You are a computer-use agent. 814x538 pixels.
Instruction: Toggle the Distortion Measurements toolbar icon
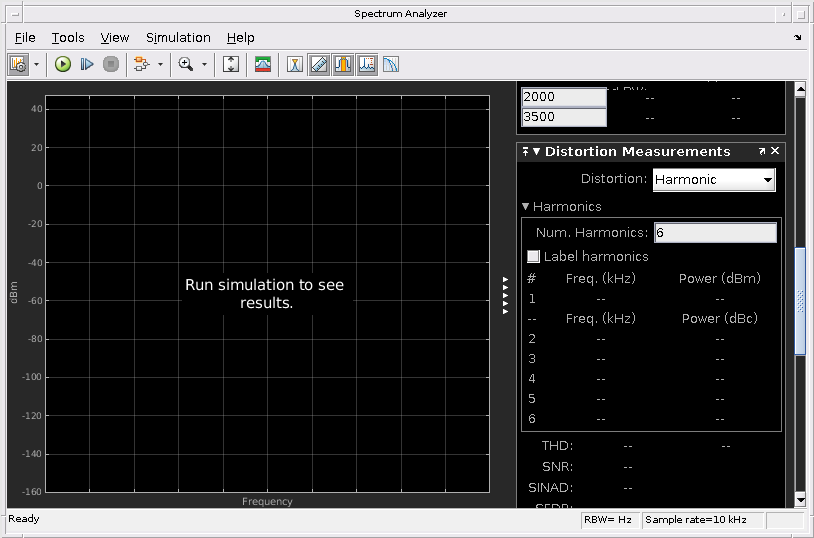pos(367,64)
